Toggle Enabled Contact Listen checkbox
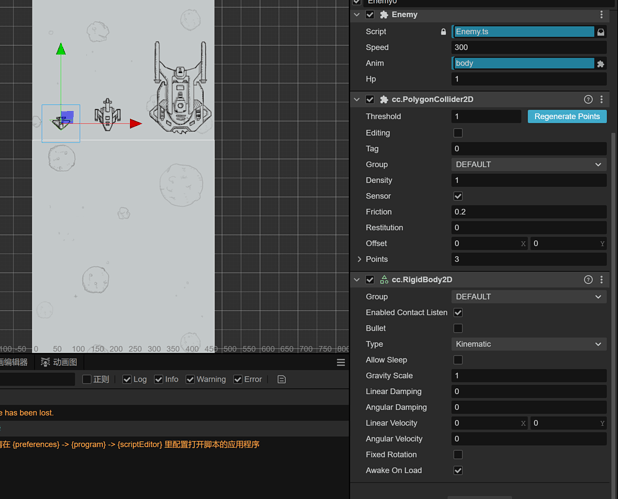618x499 pixels. coord(458,313)
